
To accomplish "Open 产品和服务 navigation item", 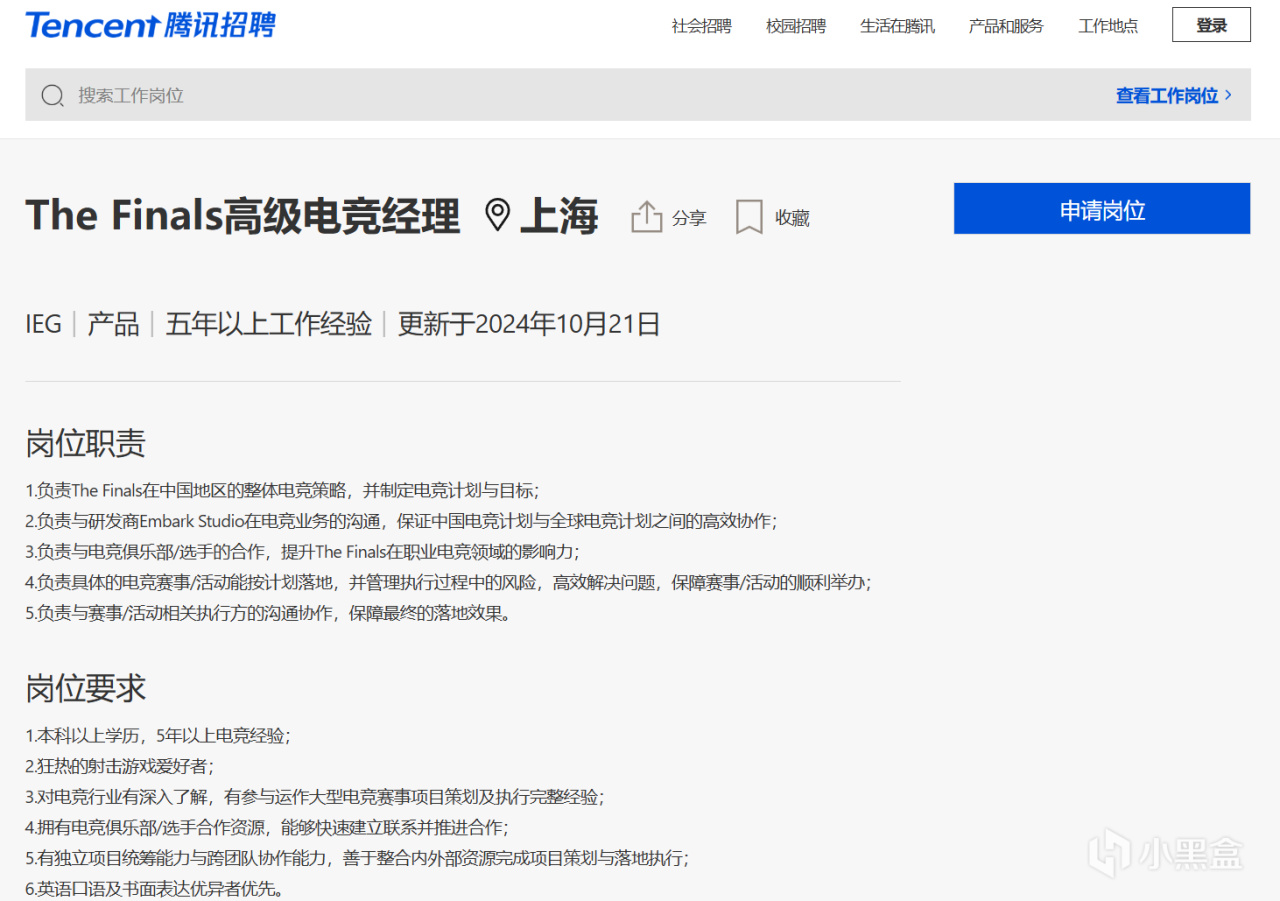I will click(x=1006, y=26).
